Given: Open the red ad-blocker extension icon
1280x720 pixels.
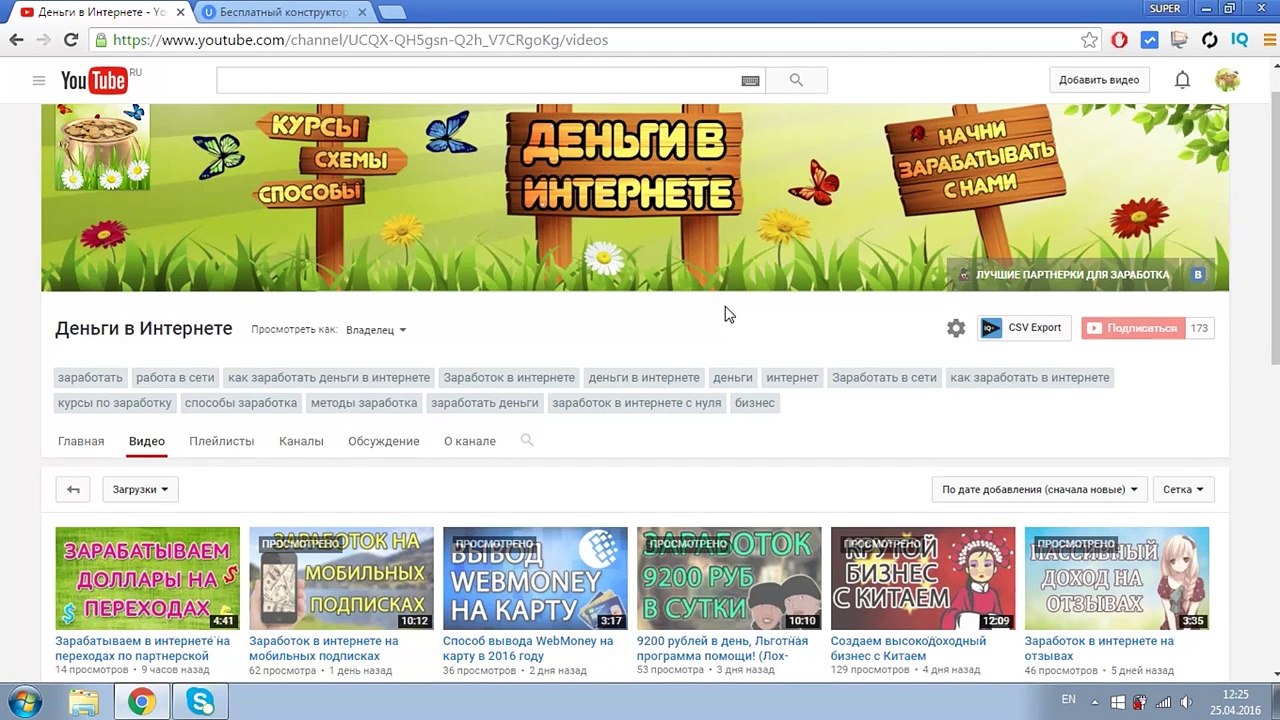Looking at the screenshot, I should pos(1119,40).
